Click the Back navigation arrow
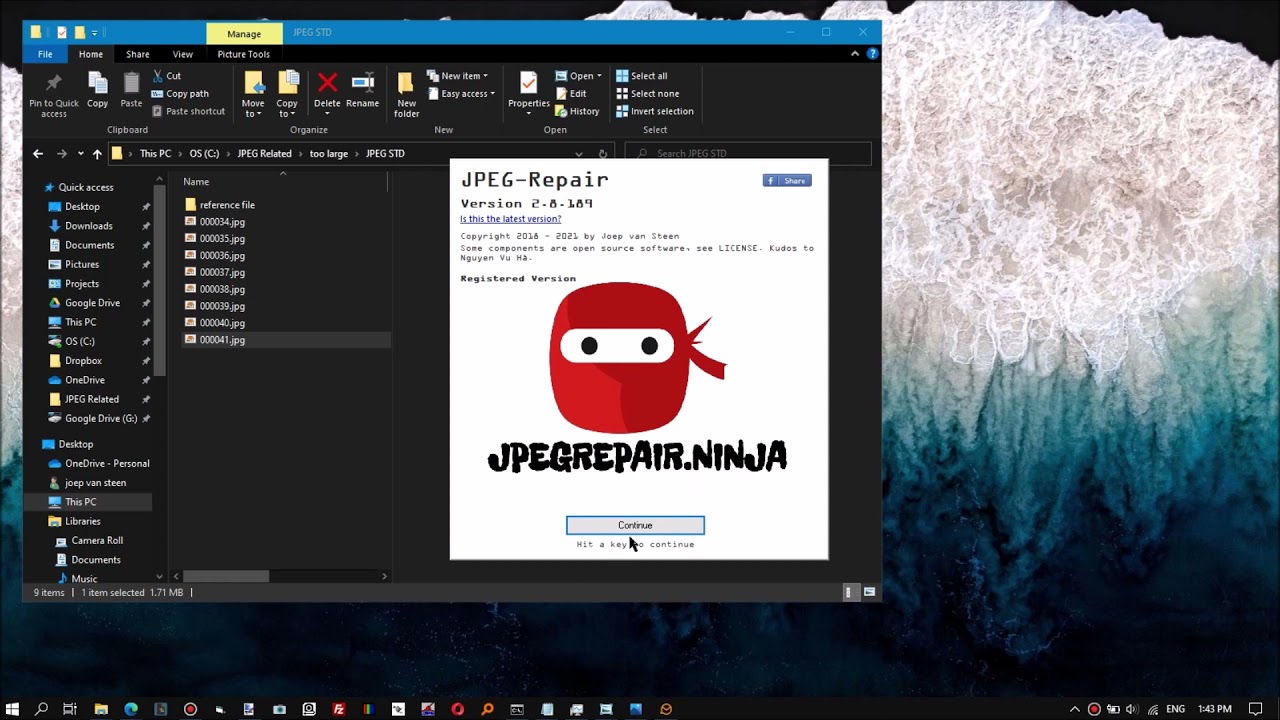 [38, 154]
